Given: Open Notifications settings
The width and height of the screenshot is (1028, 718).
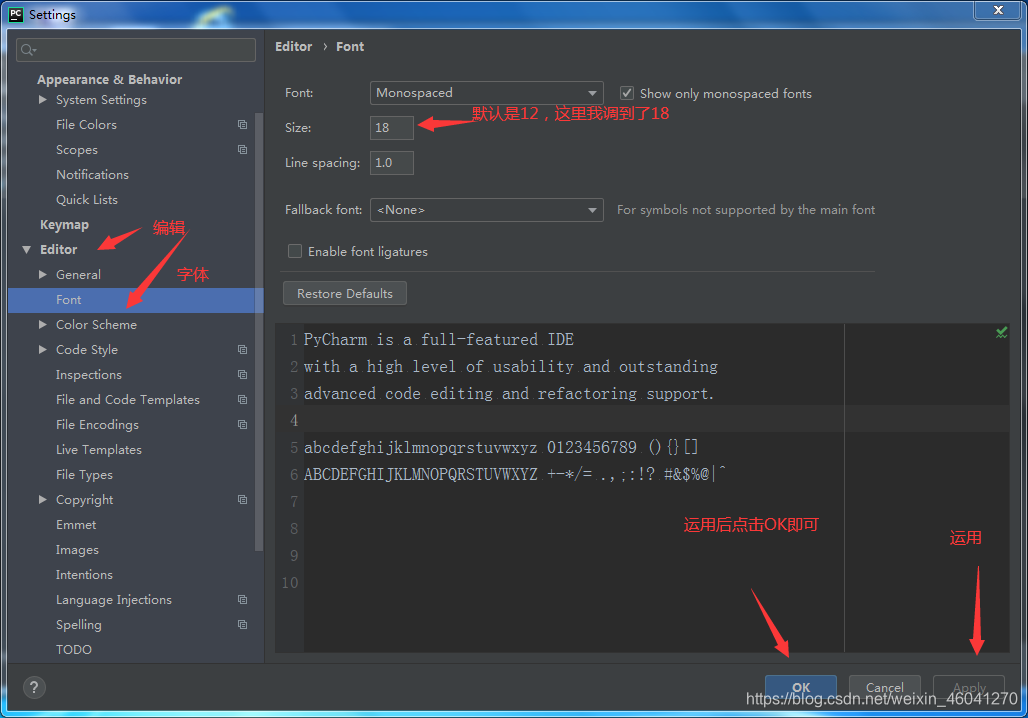Looking at the screenshot, I should click(x=92, y=174).
